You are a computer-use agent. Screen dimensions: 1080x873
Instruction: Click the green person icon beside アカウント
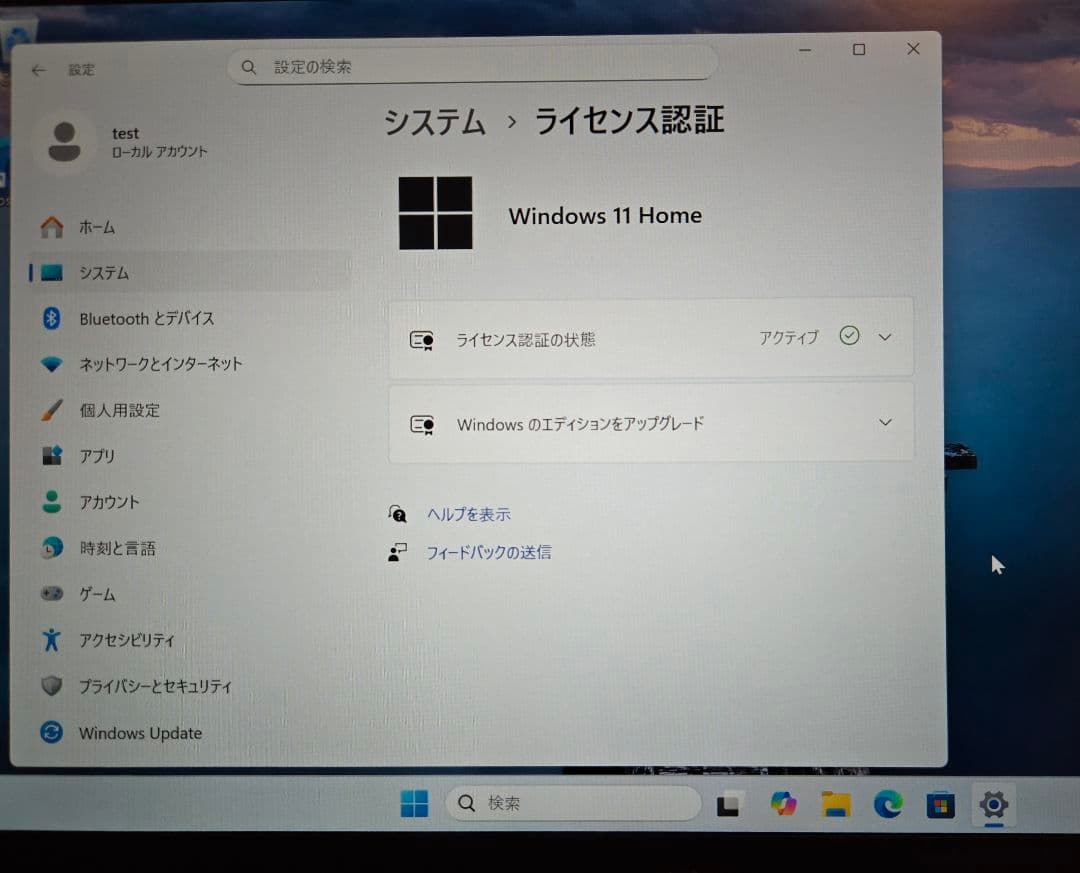pyautogui.click(x=52, y=502)
